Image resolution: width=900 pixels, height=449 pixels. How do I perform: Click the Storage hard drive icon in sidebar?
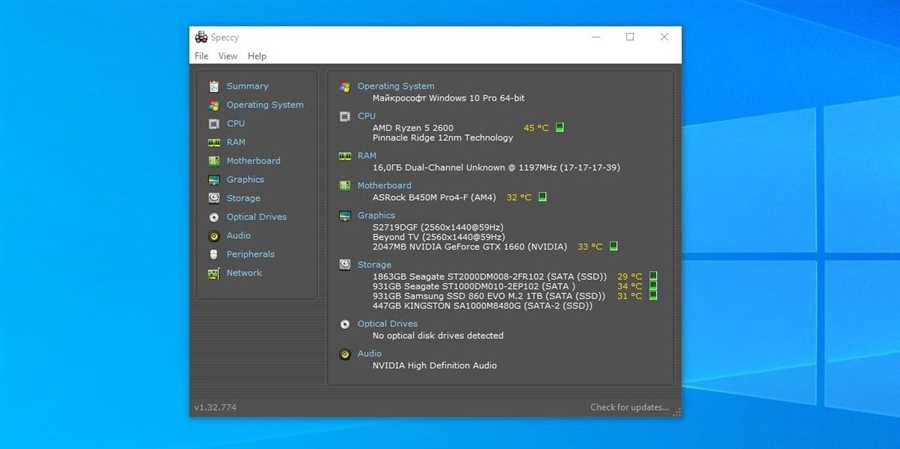point(214,198)
